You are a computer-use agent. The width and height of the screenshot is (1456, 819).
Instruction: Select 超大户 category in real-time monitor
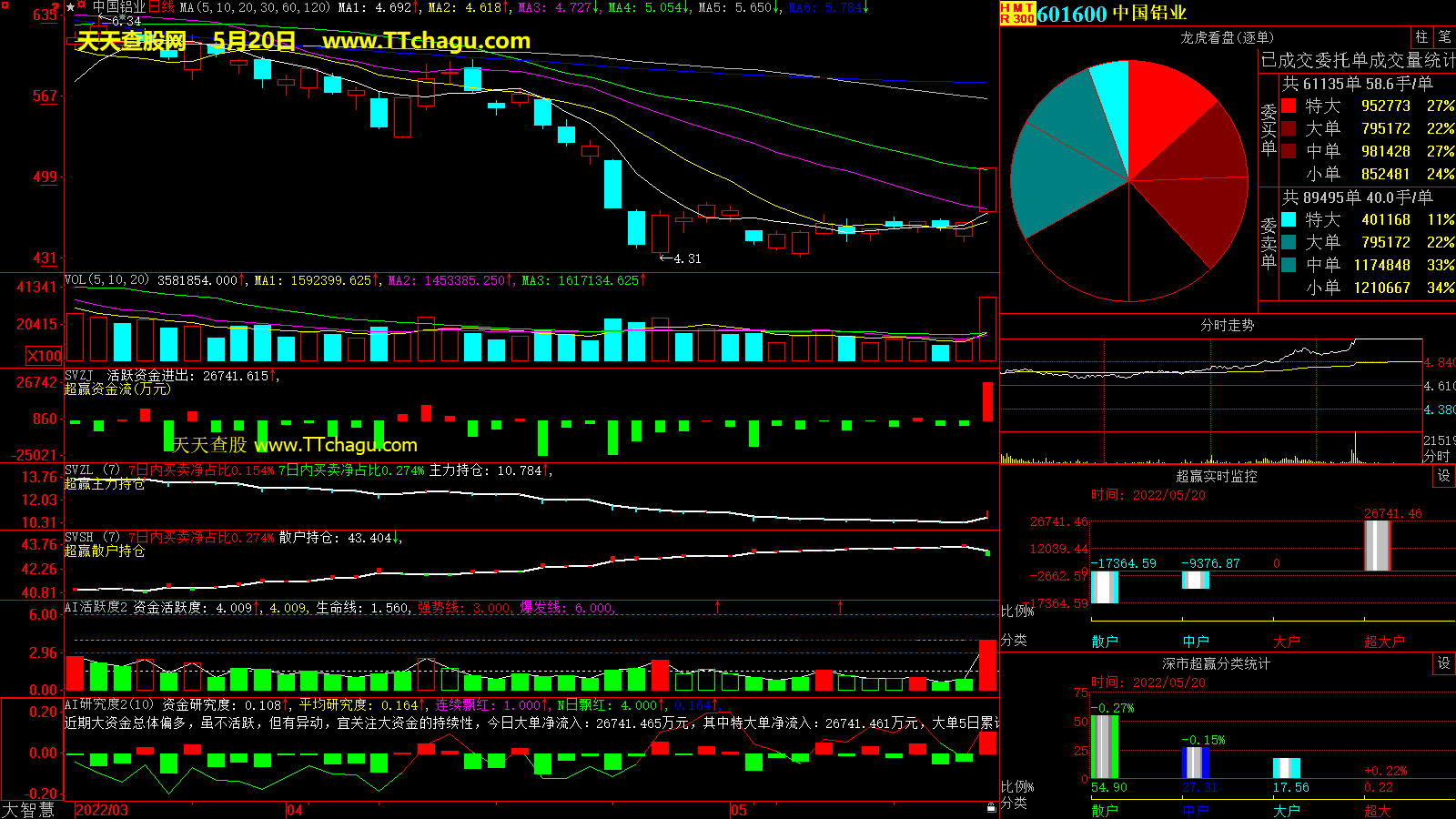point(1383,642)
